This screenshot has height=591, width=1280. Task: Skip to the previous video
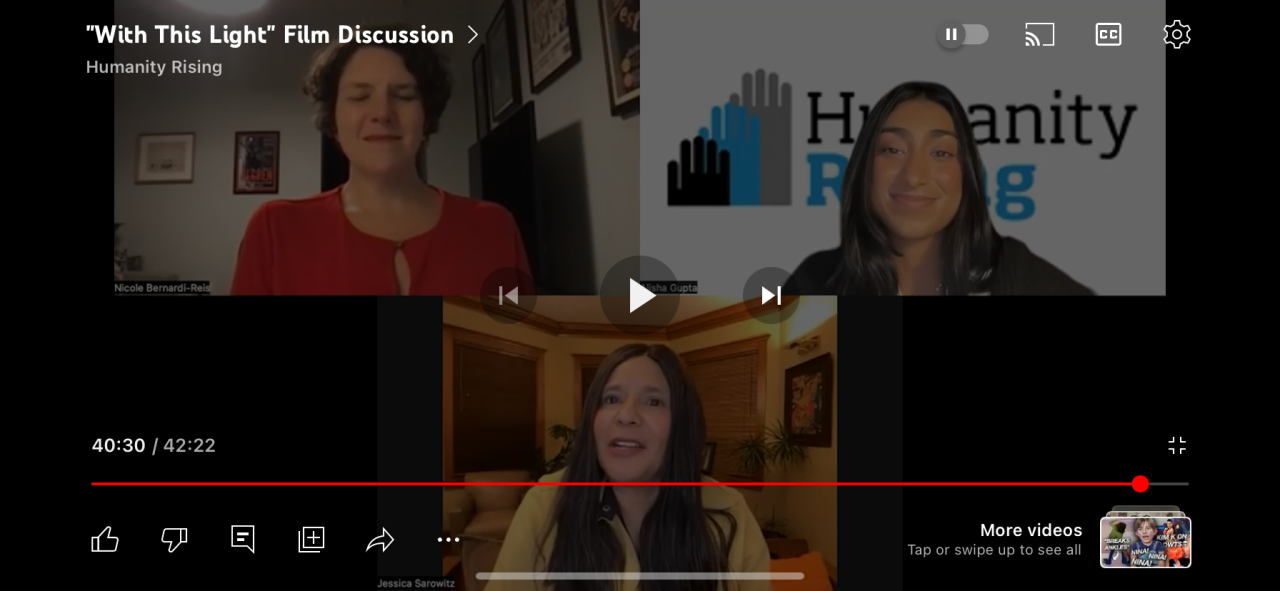(508, 295)
